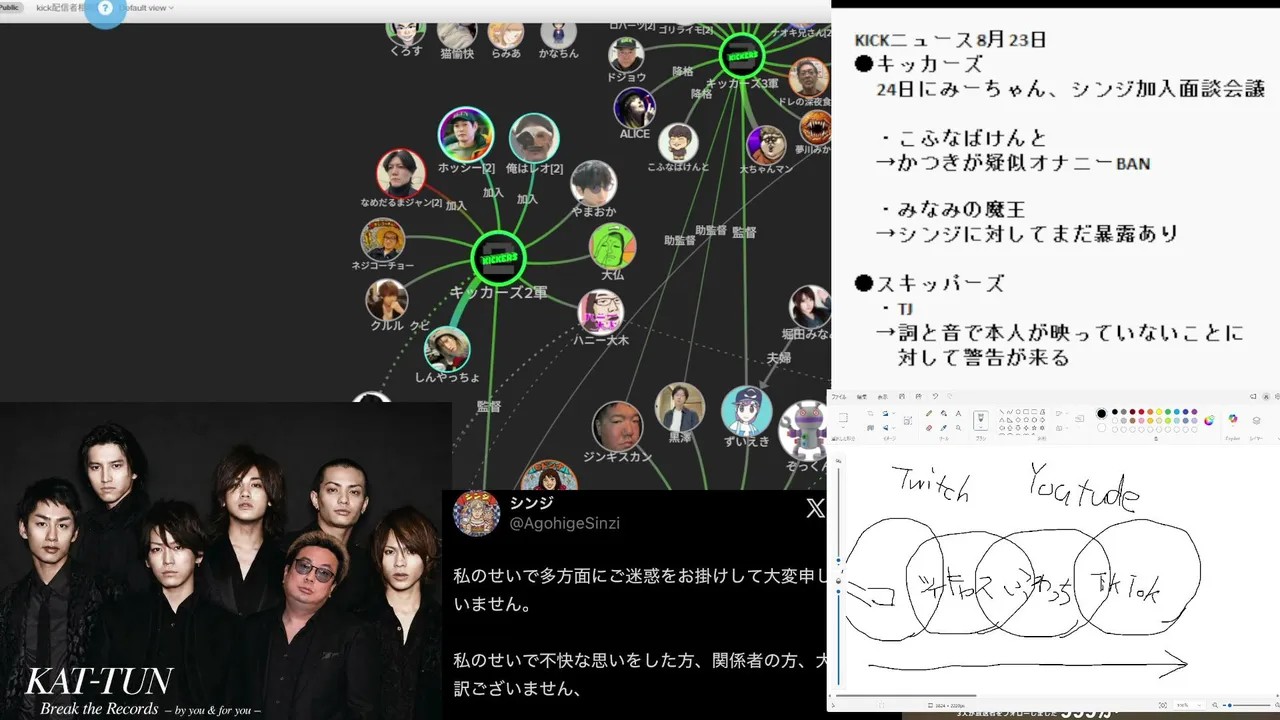Launch the Copilot button in Paint

(1233, 419)
